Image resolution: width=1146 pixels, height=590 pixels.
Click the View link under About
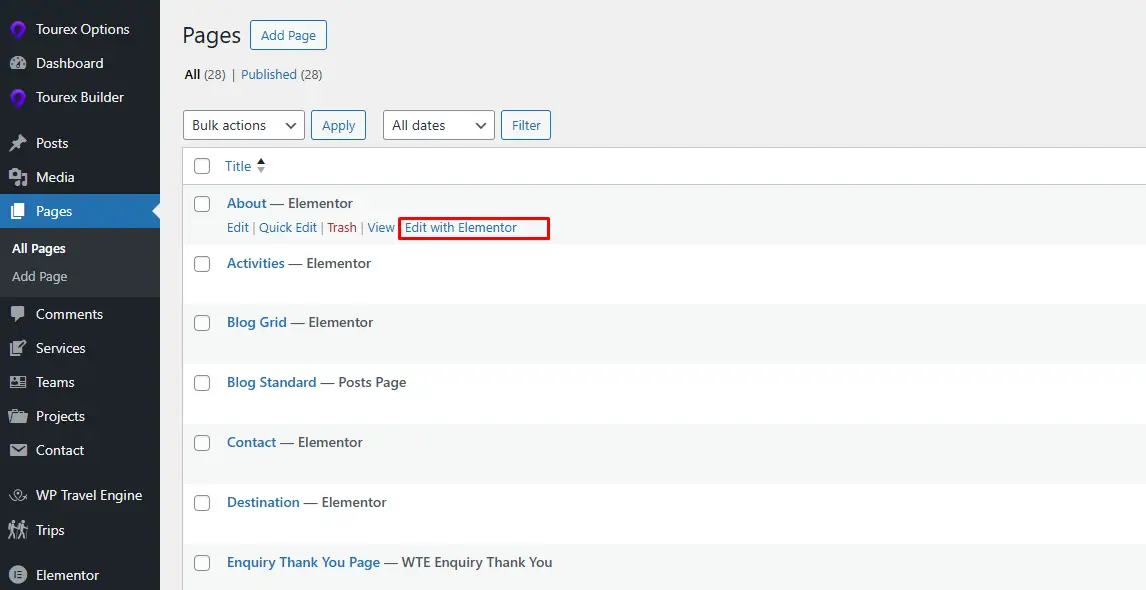381,227
